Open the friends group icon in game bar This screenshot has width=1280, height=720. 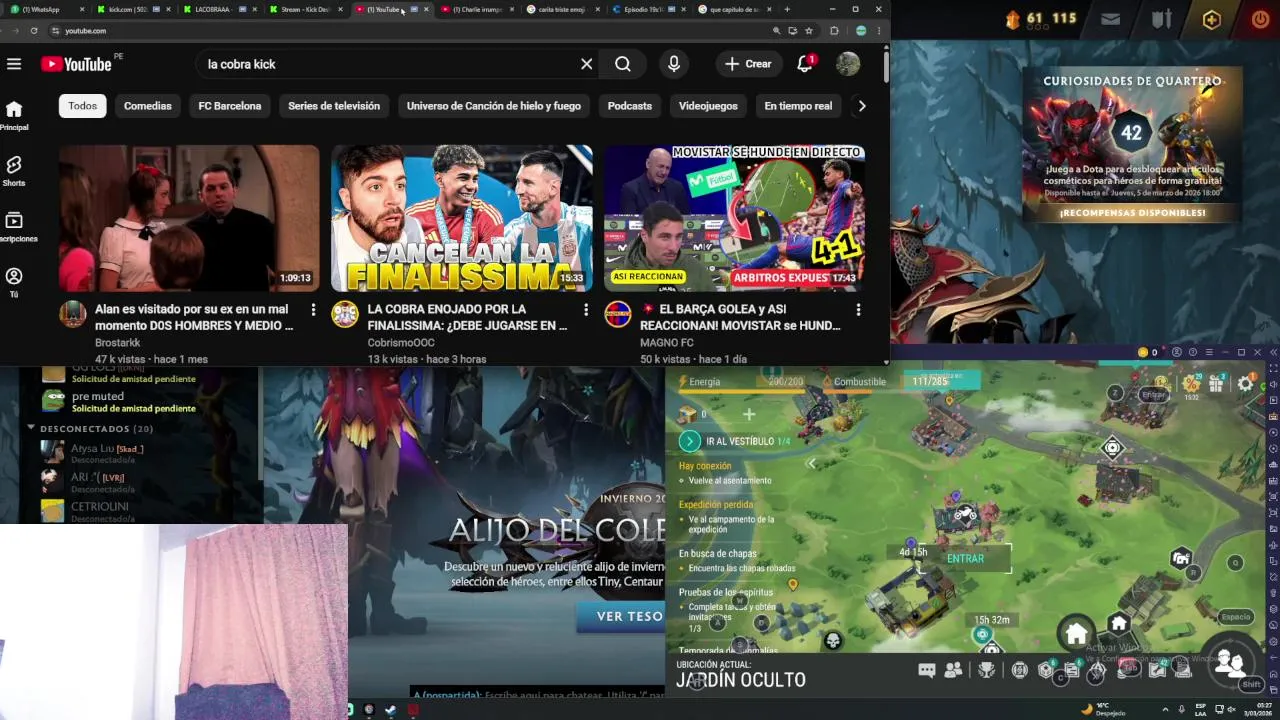pos(953,670)
